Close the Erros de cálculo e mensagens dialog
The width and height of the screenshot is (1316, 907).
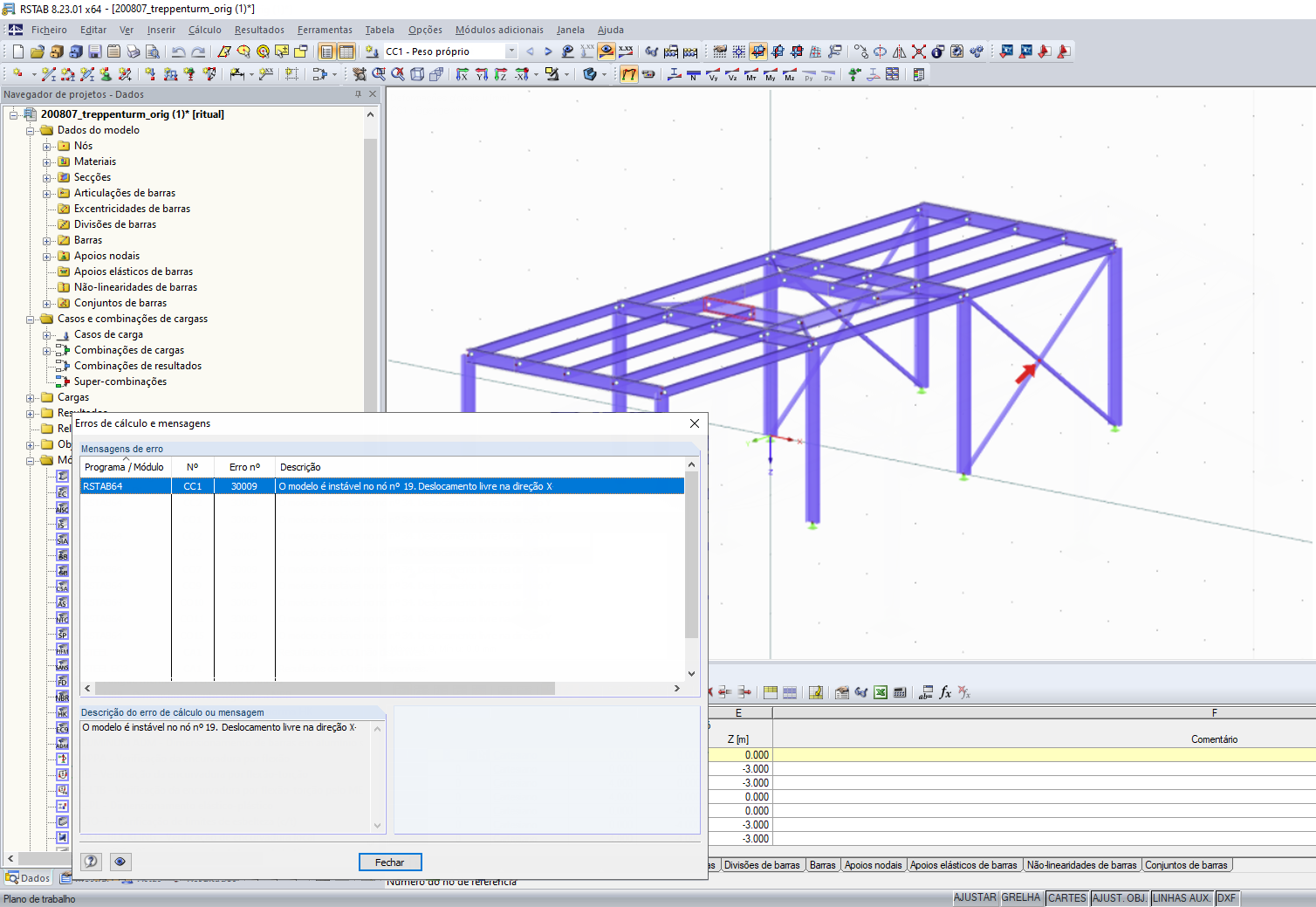(x=695, y=423)
